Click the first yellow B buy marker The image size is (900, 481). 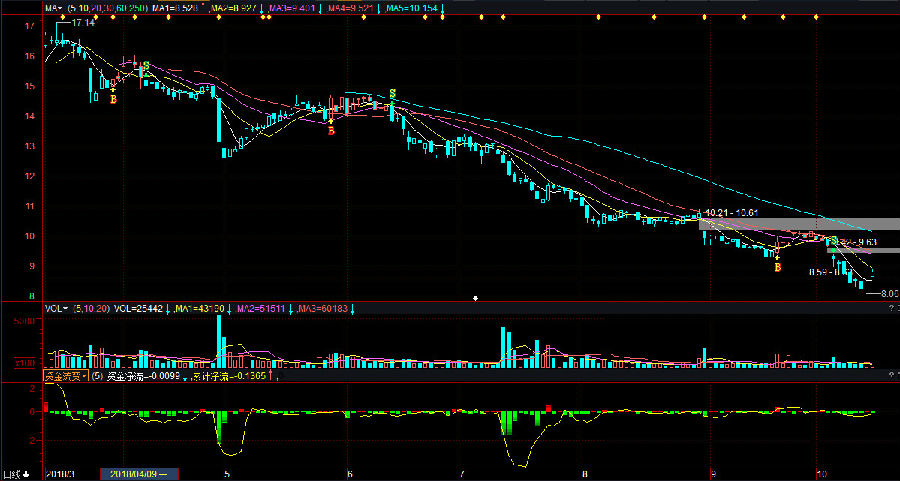[113, 99]
